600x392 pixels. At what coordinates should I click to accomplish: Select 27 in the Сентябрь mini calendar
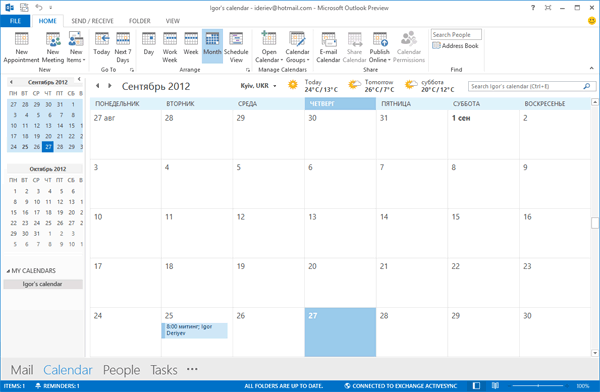coord(48,147)
